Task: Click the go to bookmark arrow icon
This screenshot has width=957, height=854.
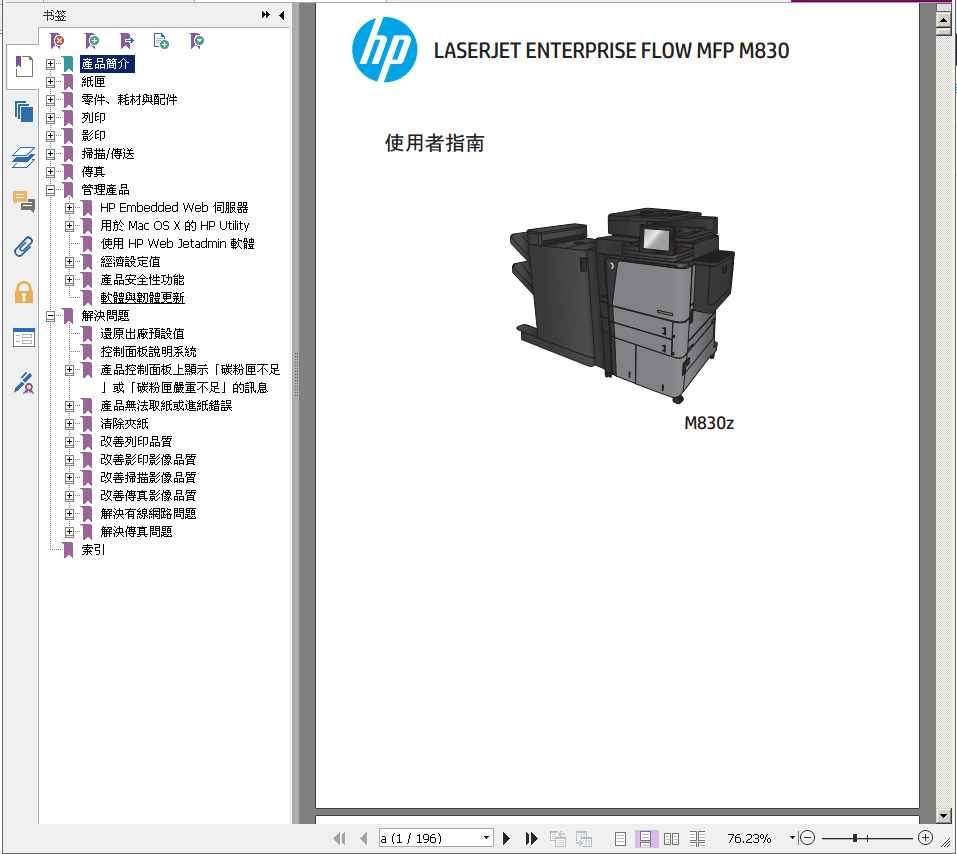Action: point(126,41)
